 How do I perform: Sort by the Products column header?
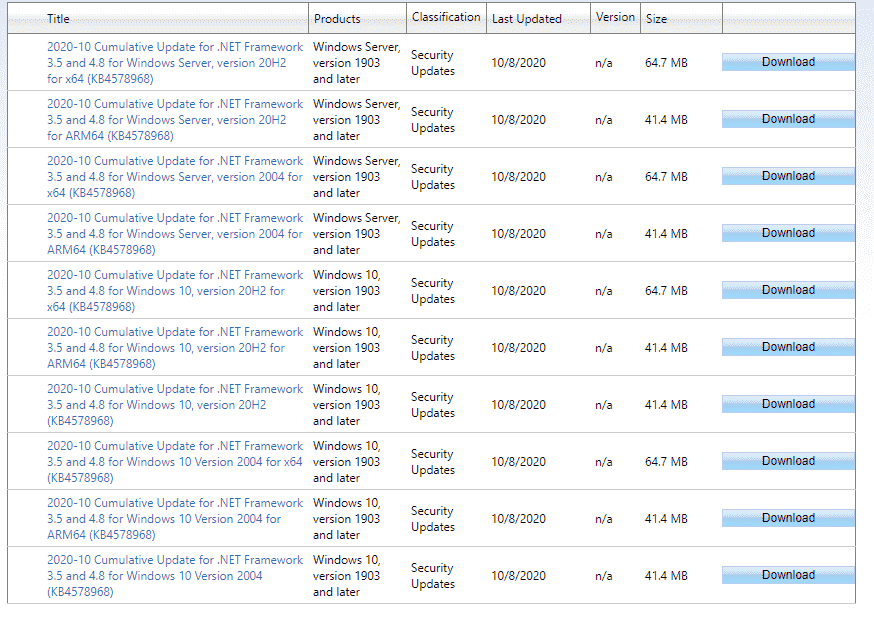point(337,19)
